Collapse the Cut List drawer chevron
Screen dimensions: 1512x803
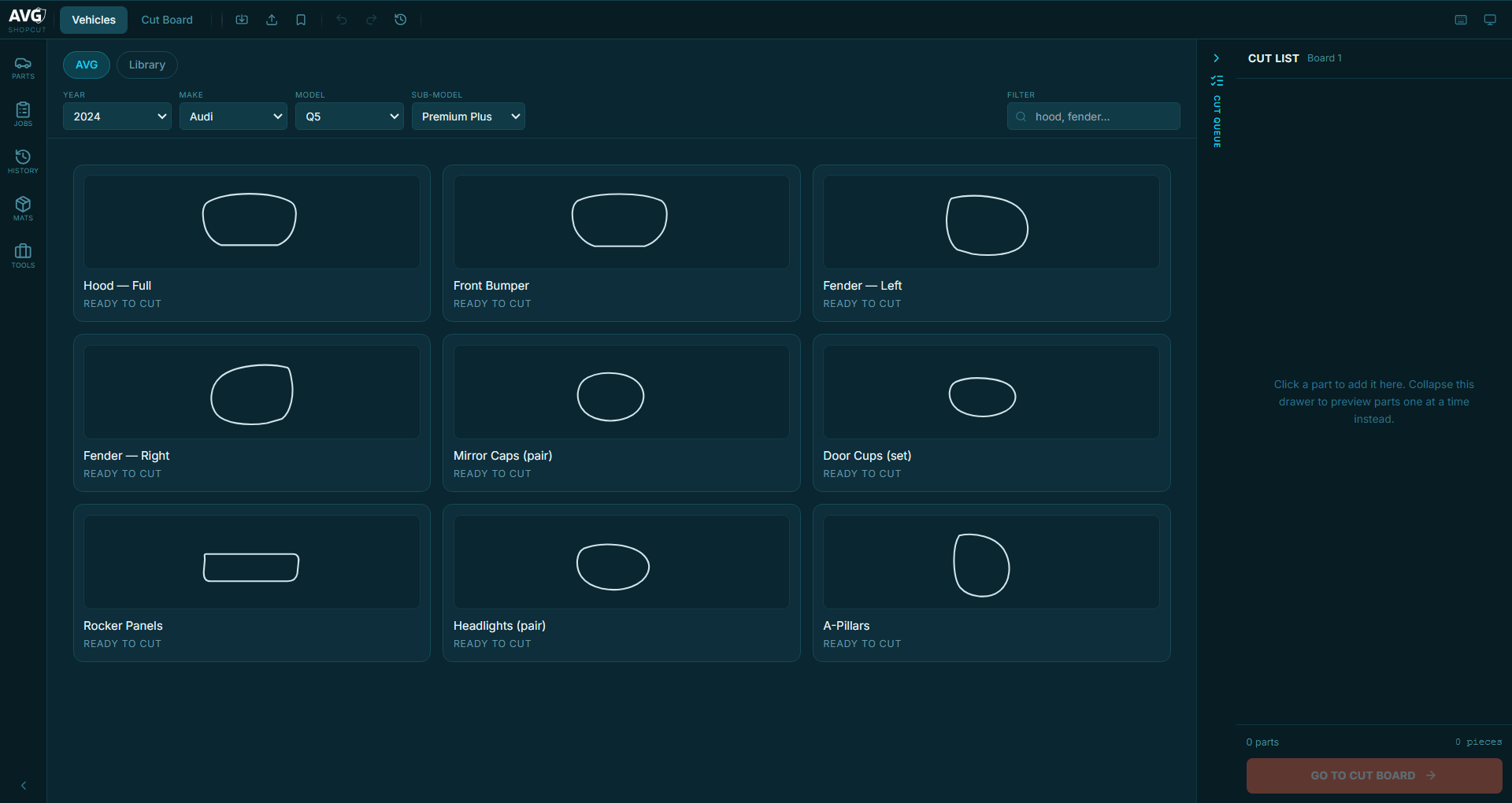click(1217, 58)
